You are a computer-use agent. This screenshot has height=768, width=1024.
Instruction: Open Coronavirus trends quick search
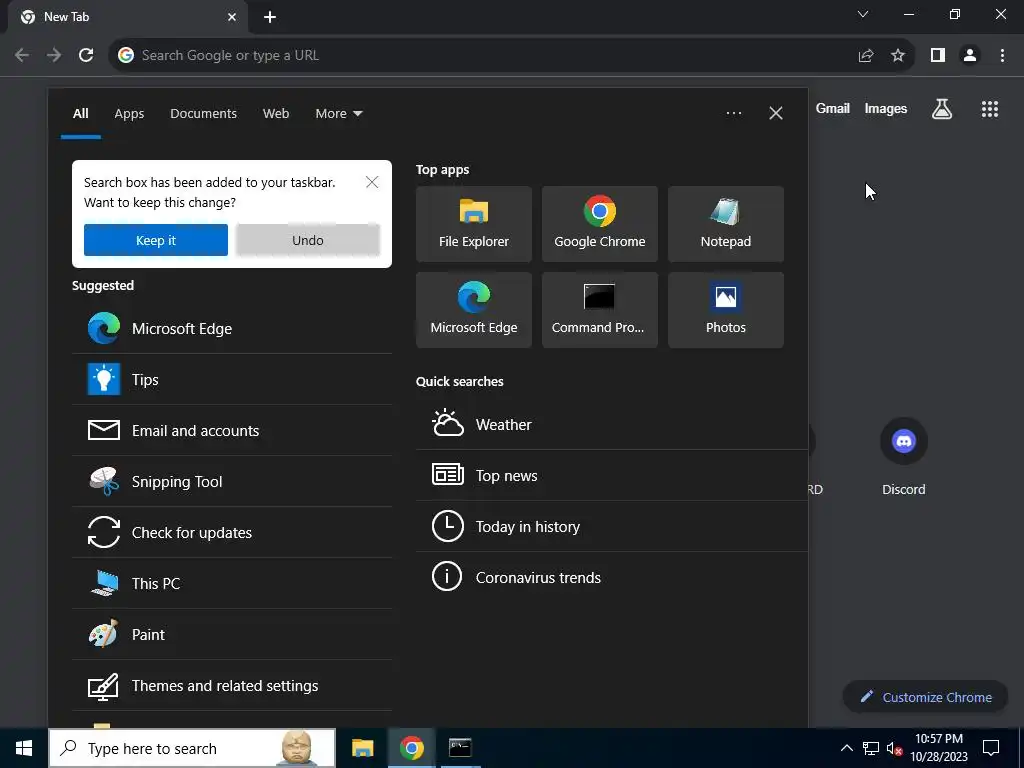coord(612,577)
